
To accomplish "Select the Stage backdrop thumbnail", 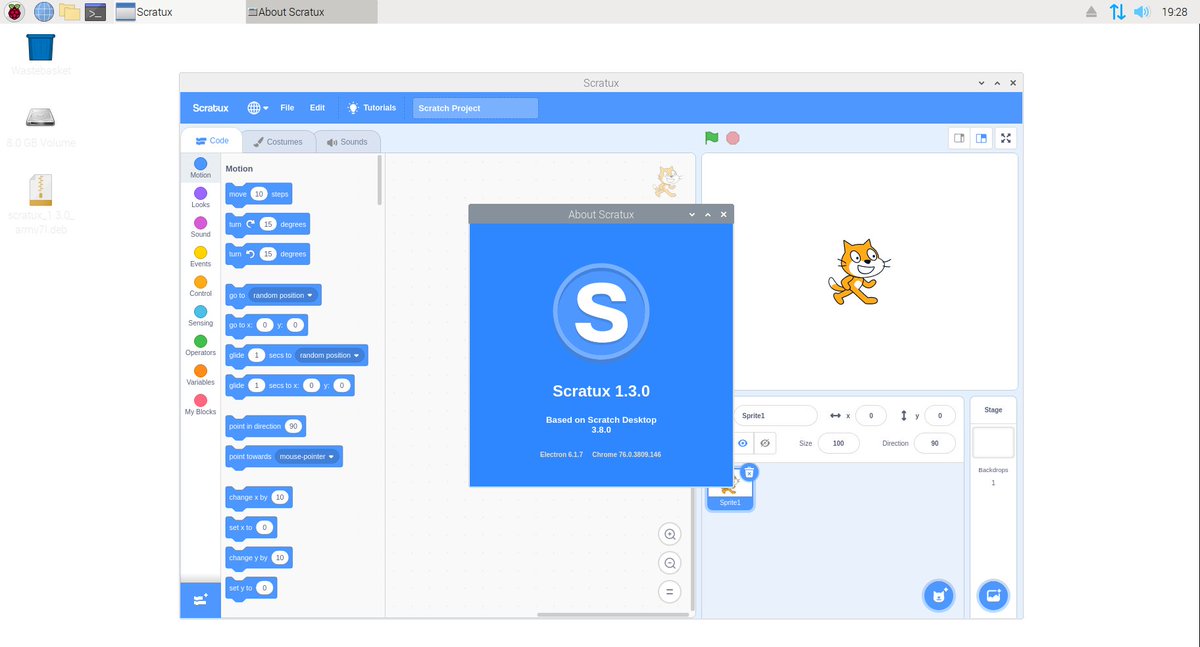I will (993, 442).
